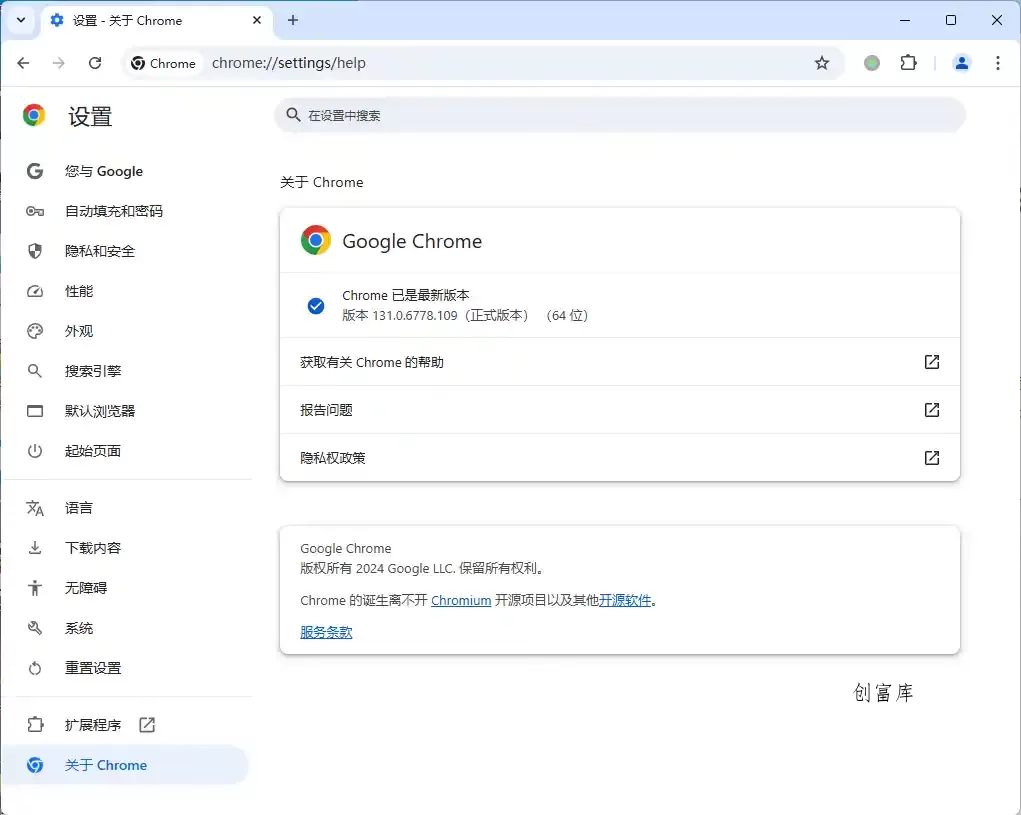Open the tab search dropdown arrow
Viewport: 1021px width, 815px height.
point(21,20)
